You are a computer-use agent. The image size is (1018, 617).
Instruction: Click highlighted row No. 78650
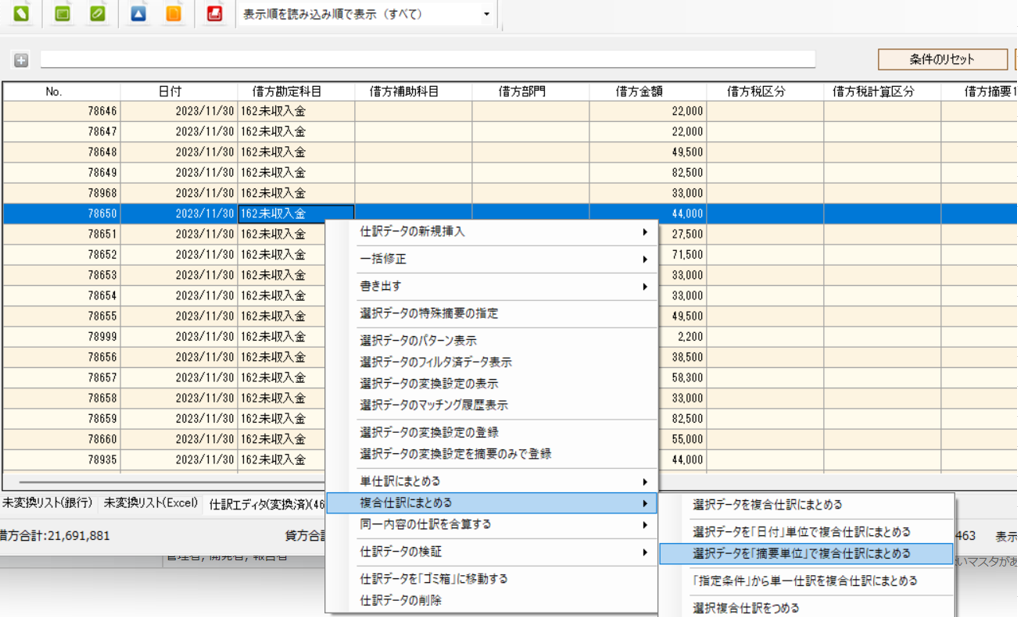(x=510, y=213)
